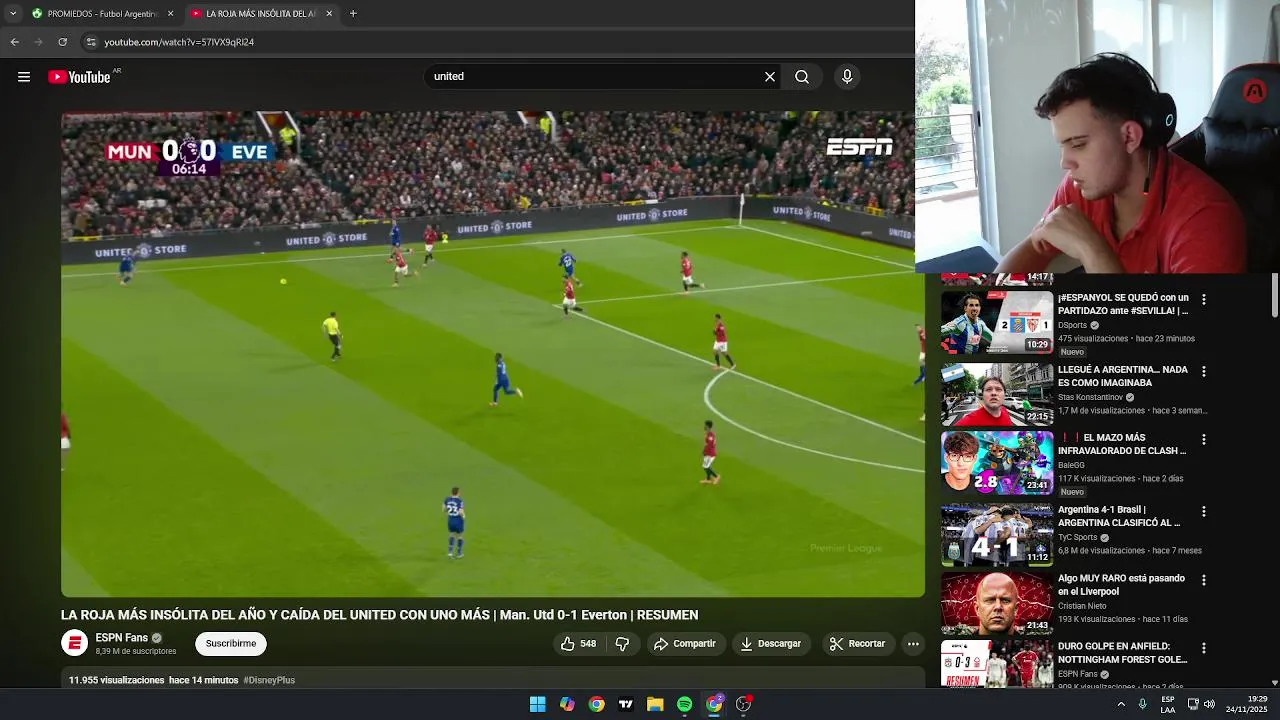Image resolution: width=1280 pixels, height=720 pixels.
Task: Open the more actions three-dot menu under the video
Action: (913, 644)
